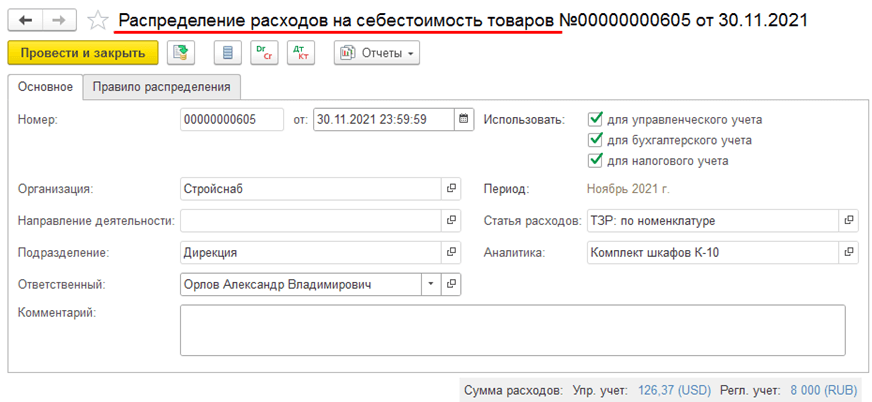Click the Сумма расходов: label

514,390
